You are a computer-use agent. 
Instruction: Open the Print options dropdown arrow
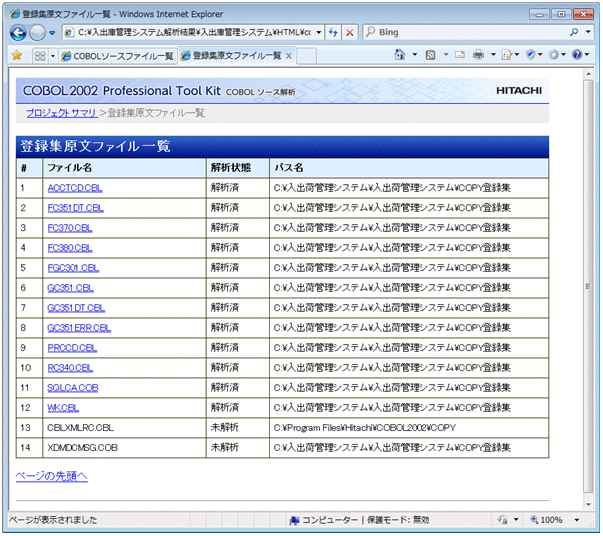tap(493, 55)
